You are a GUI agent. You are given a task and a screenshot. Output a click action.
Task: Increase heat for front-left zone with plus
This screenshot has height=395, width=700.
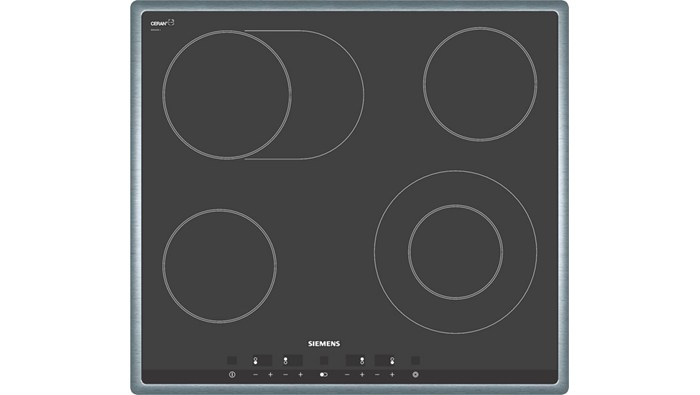270,374
